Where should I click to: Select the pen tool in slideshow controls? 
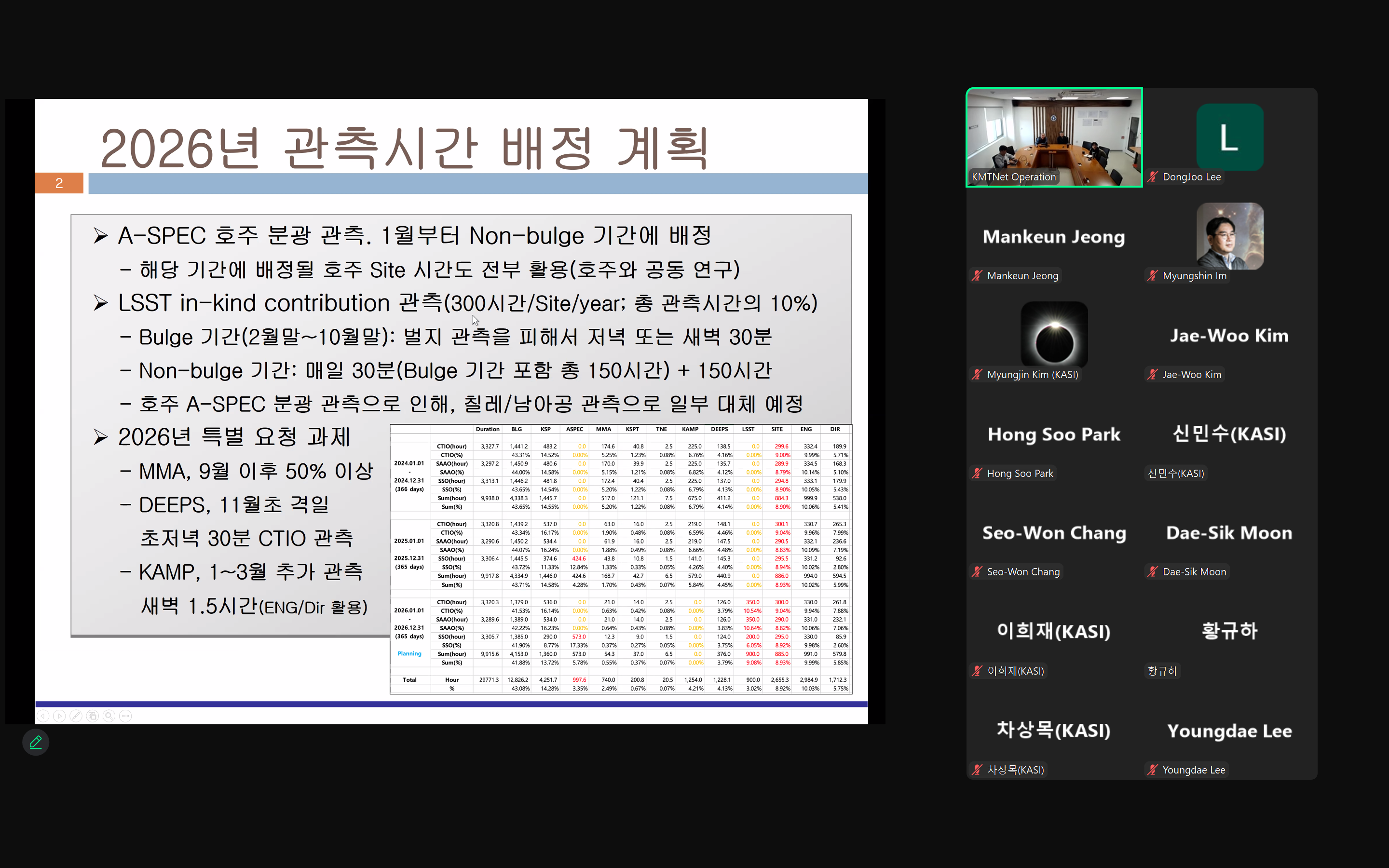coord(76,716)
